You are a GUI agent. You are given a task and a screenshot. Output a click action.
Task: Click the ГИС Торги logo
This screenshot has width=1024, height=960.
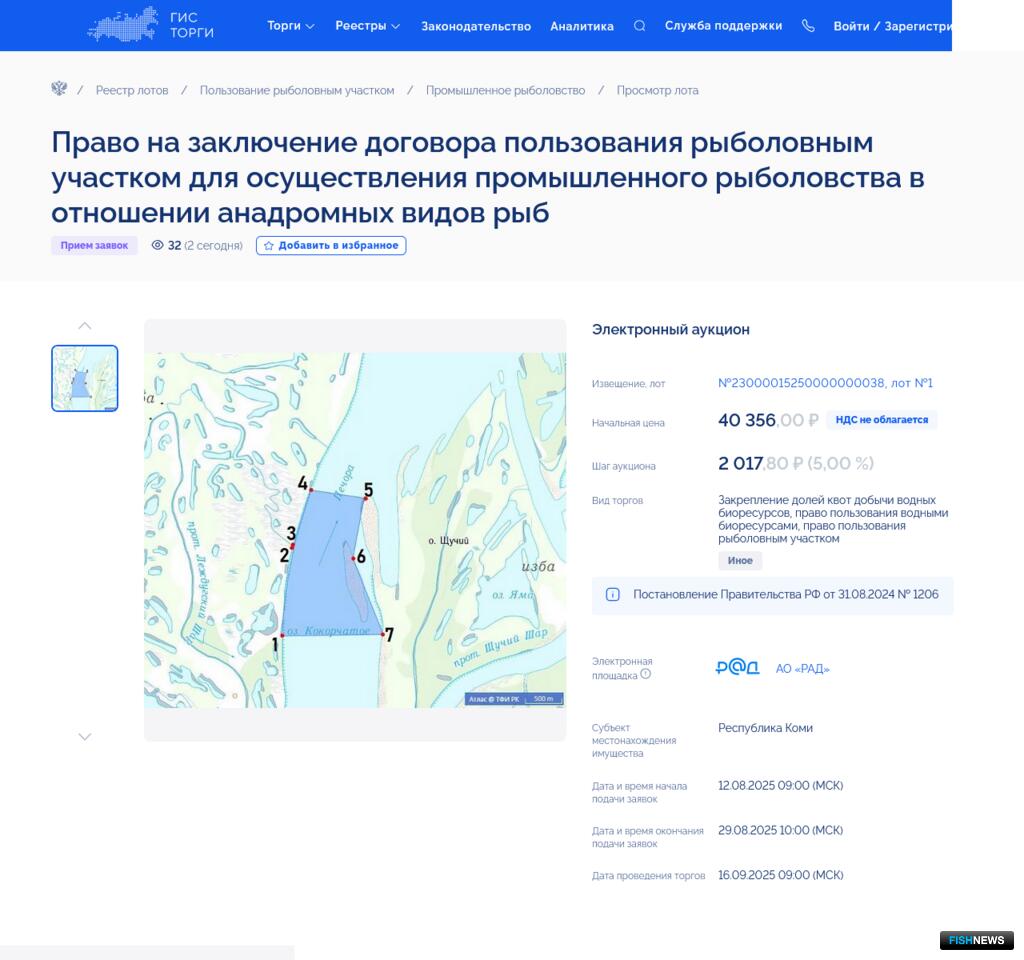tap(150, 25)
